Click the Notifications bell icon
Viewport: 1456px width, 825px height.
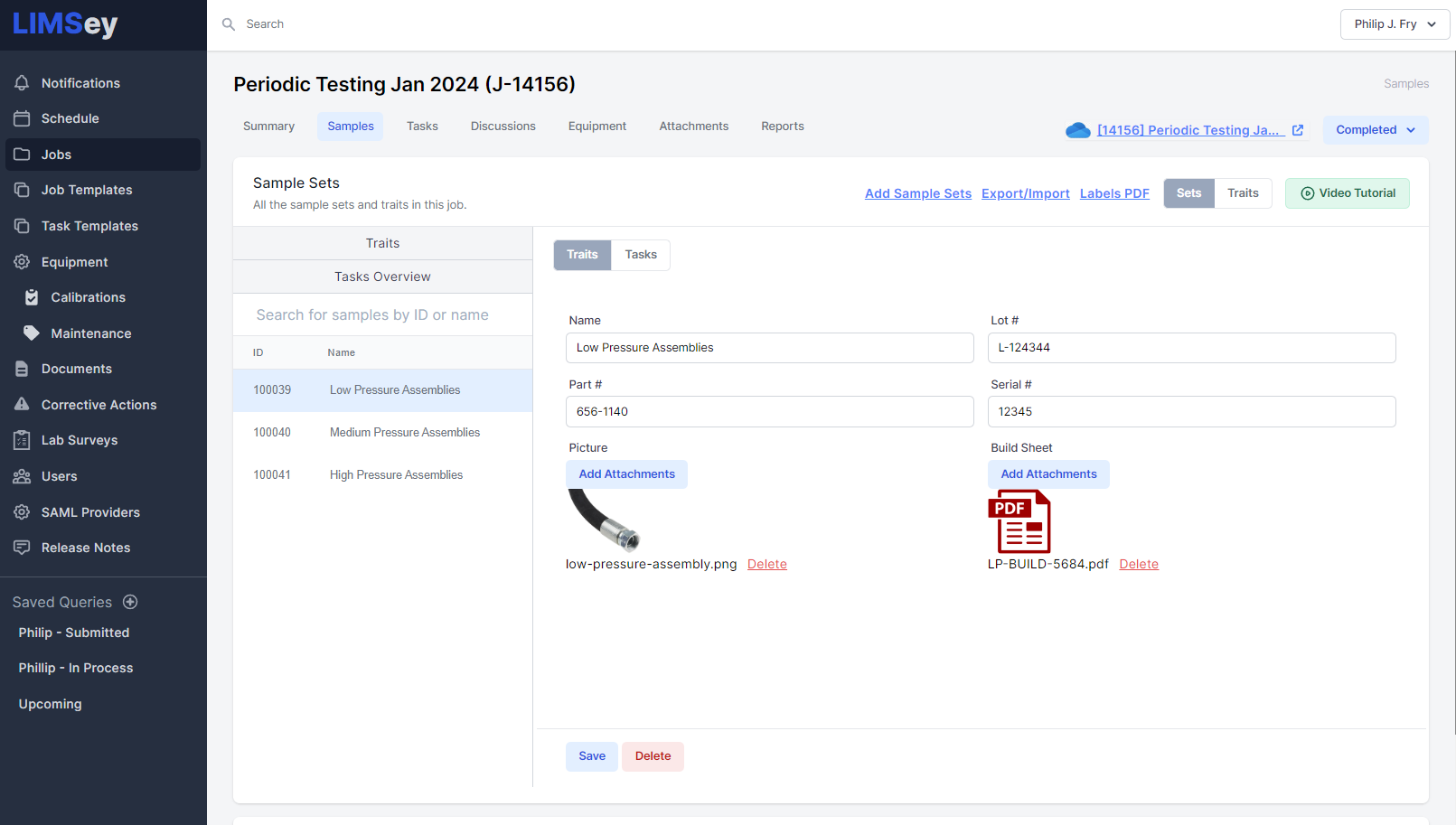[x=22, y=83]
